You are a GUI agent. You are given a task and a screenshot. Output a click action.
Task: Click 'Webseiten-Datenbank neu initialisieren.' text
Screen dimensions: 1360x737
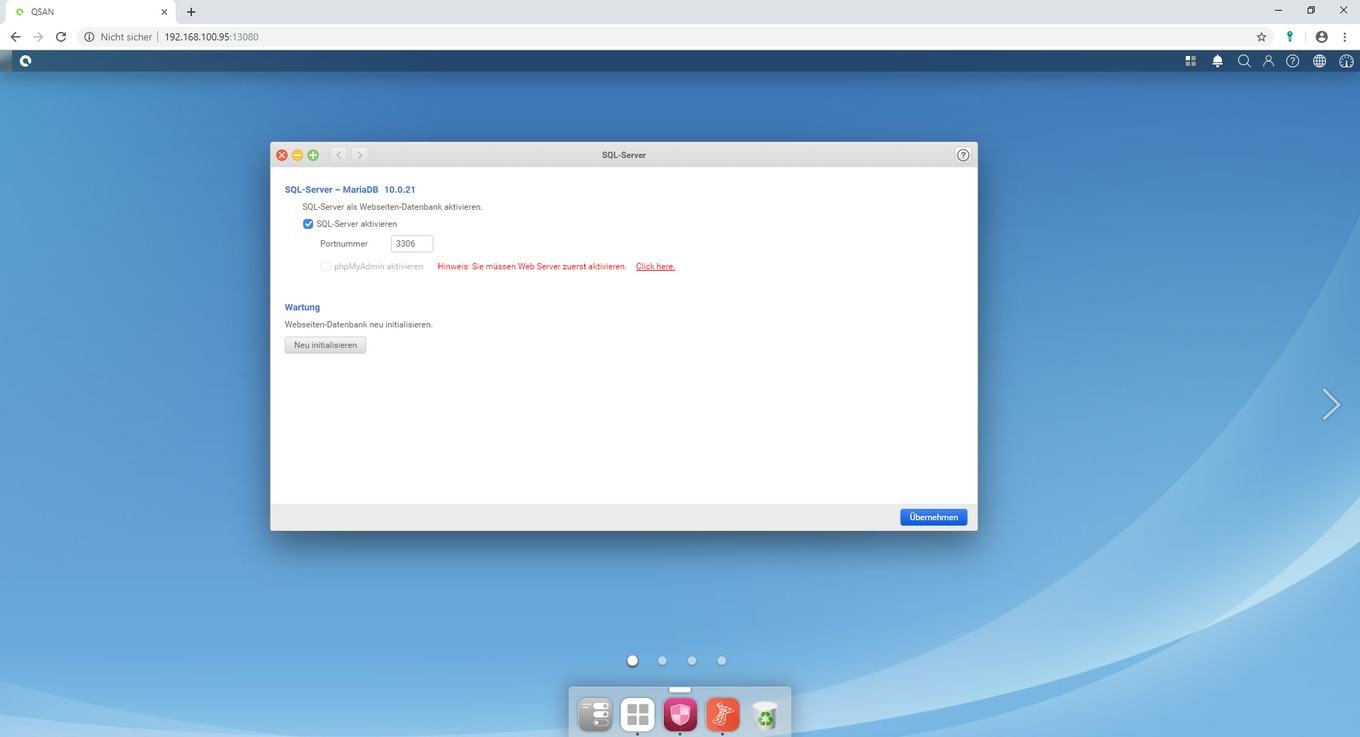tap(359, 325)
